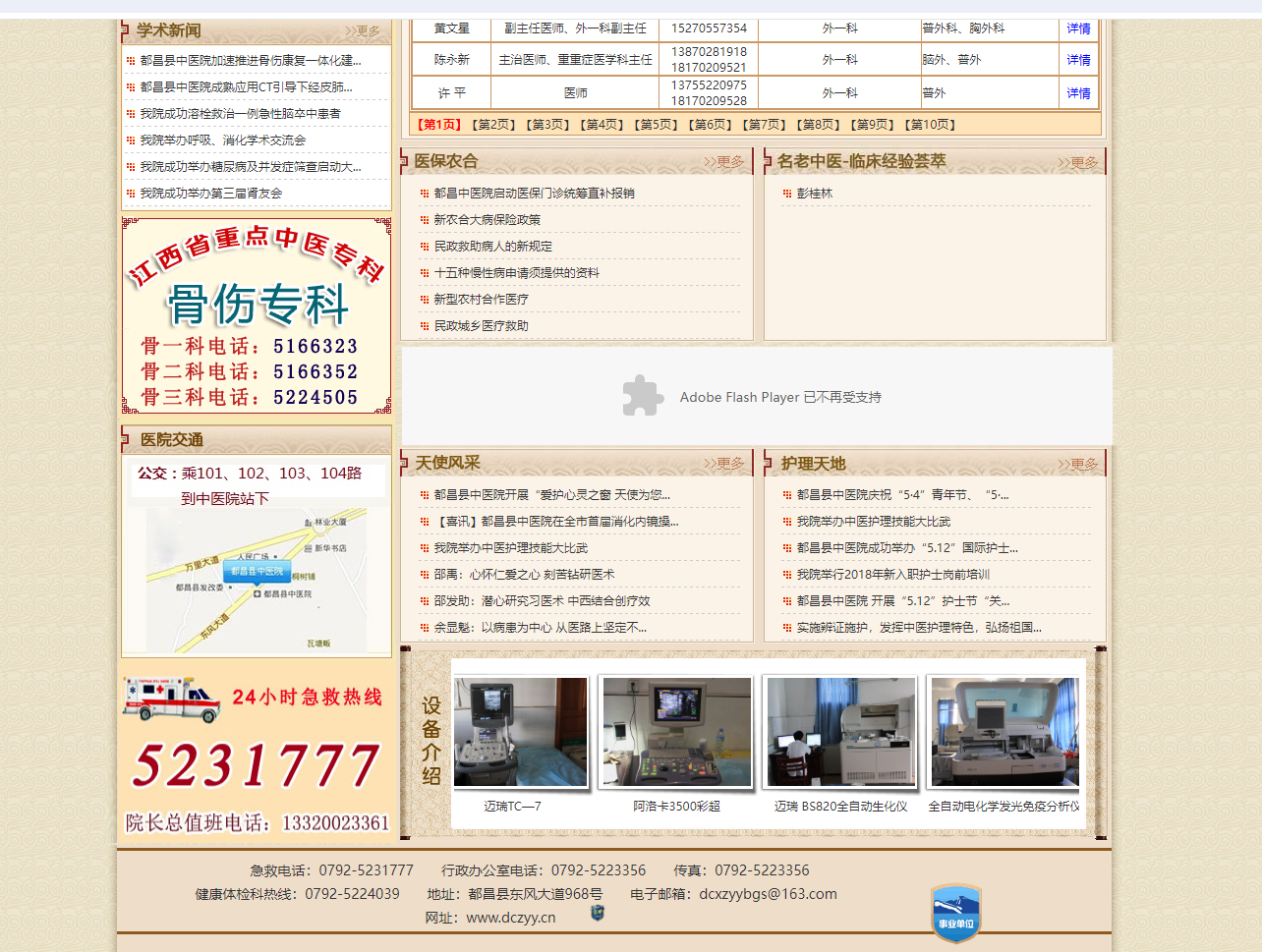This screenshot has height=952, width=1262.
Task: Open news 我院成功溶栓救治一例急性脑卒中患者
Action: click(240, 114)
